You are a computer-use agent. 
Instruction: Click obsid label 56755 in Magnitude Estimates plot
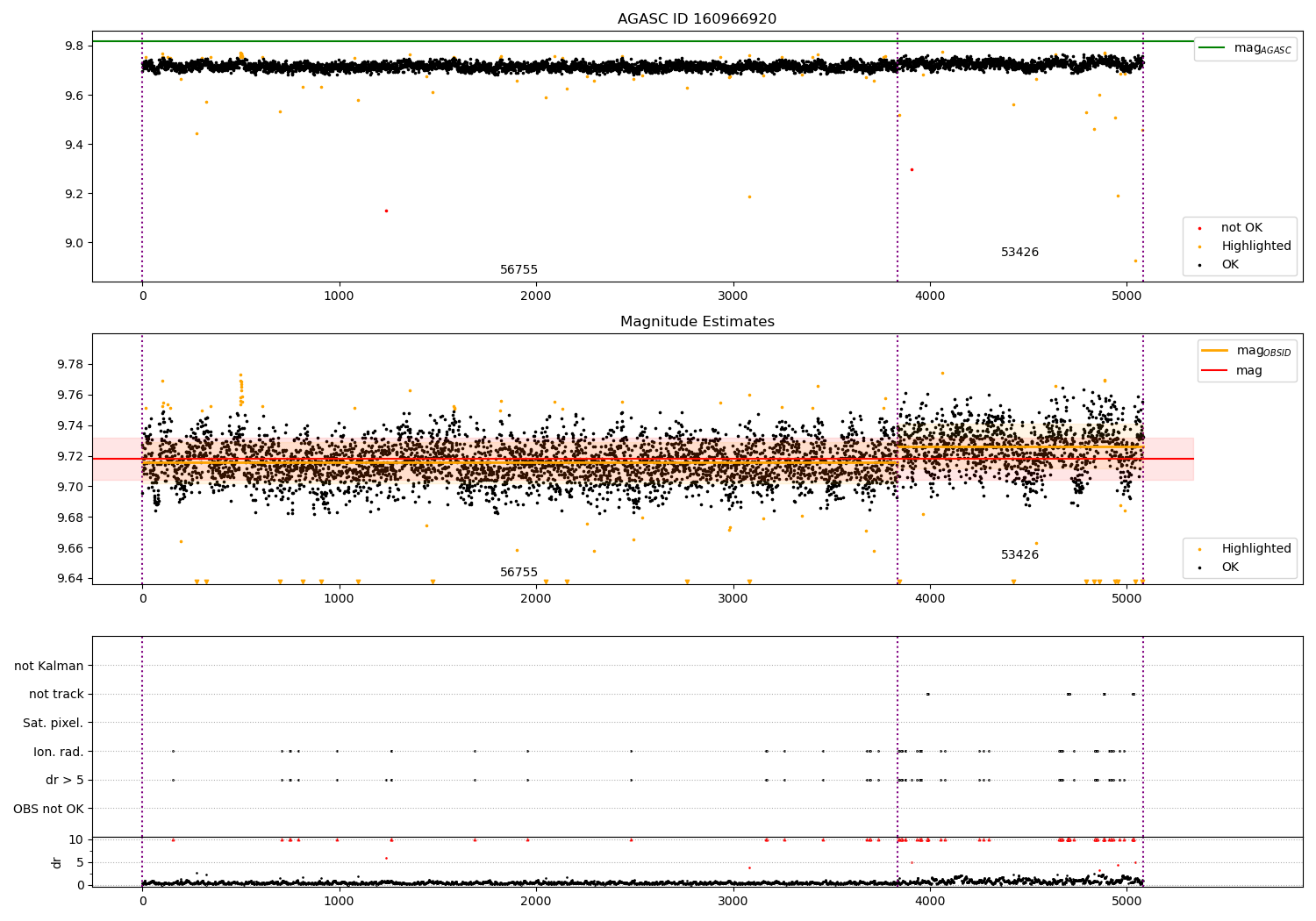519,572
